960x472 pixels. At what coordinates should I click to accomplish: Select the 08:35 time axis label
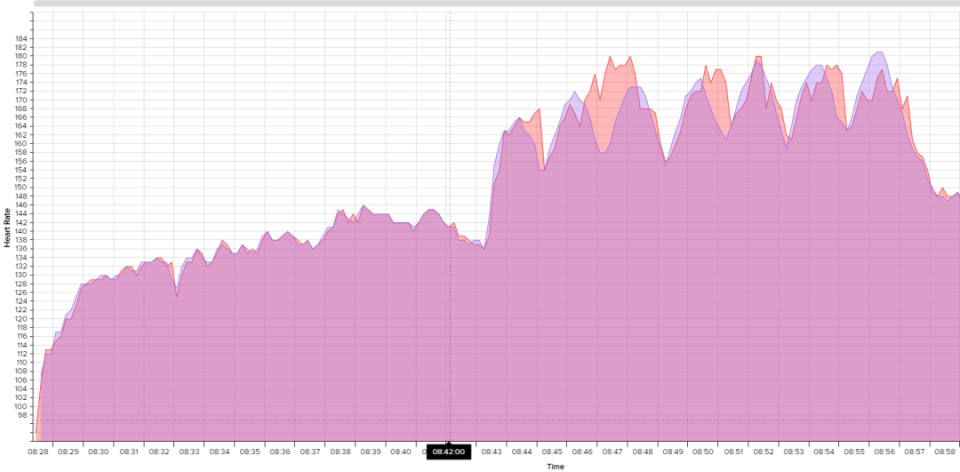250,451
